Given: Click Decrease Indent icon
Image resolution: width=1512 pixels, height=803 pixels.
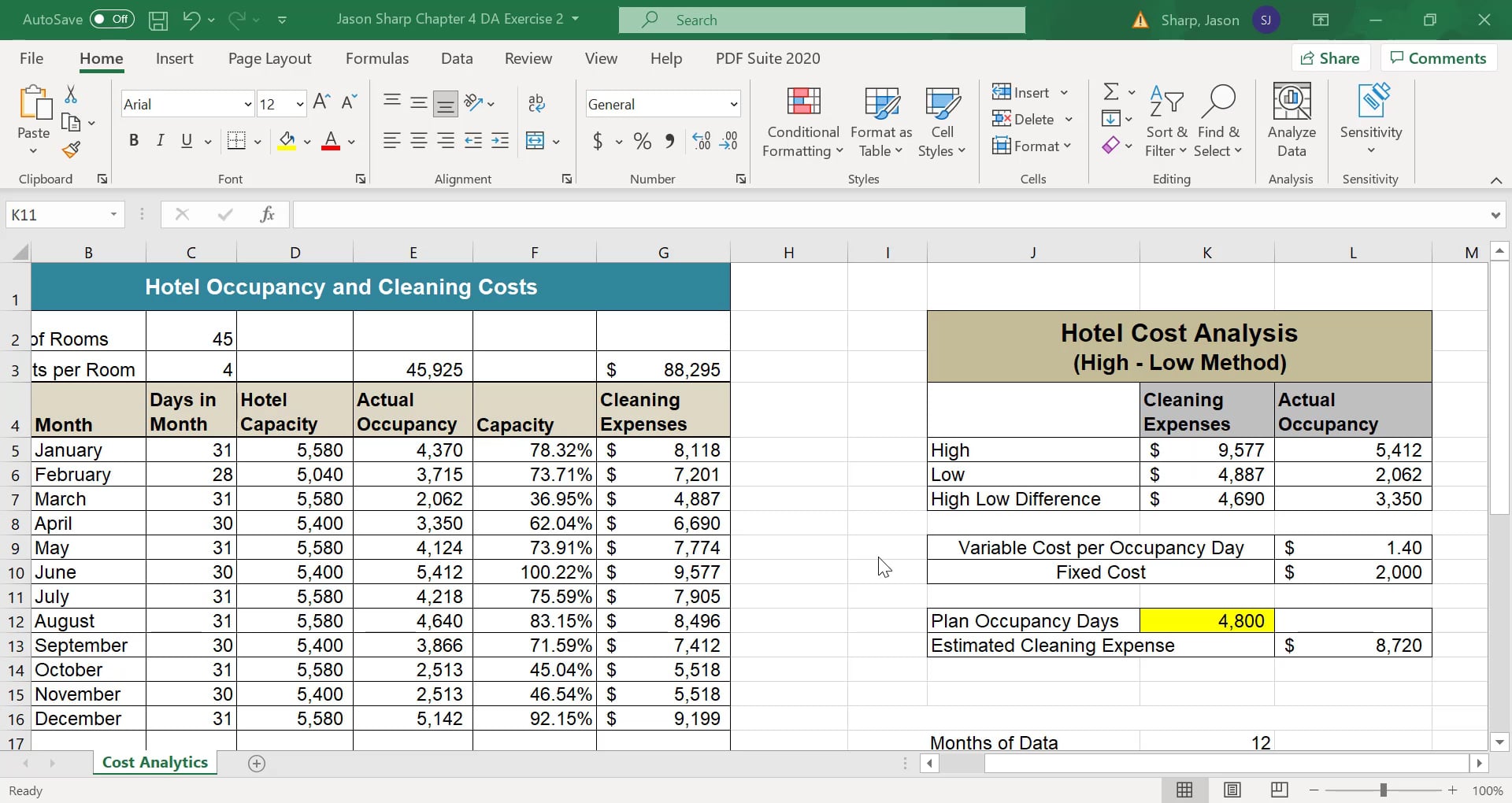Looking at the screenshot, I should (473, 141).
